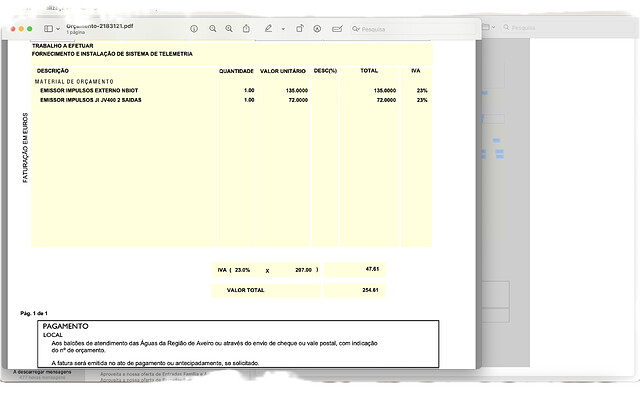The width and height of the screenshot is (640, 415).
Task: Open the sidebar view button
Action: pyautogui.click(x=48, y=29)
